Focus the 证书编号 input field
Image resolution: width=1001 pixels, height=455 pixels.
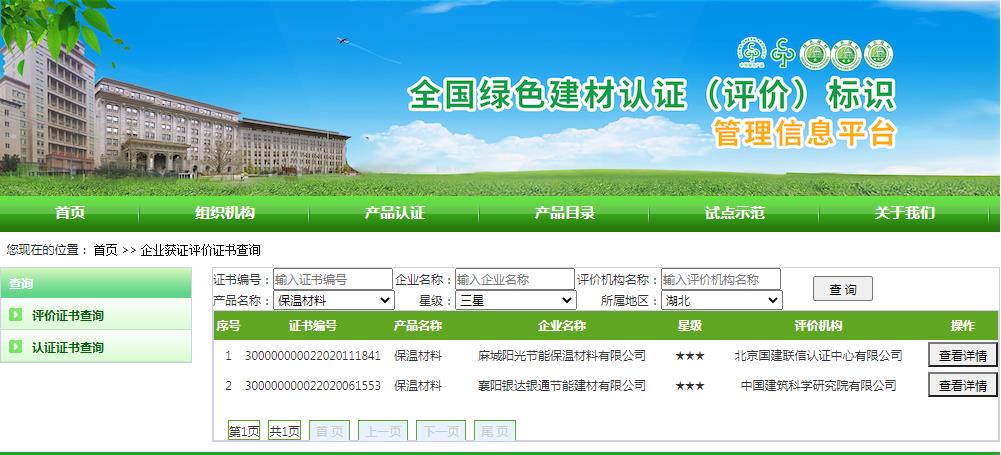[332, 279]
